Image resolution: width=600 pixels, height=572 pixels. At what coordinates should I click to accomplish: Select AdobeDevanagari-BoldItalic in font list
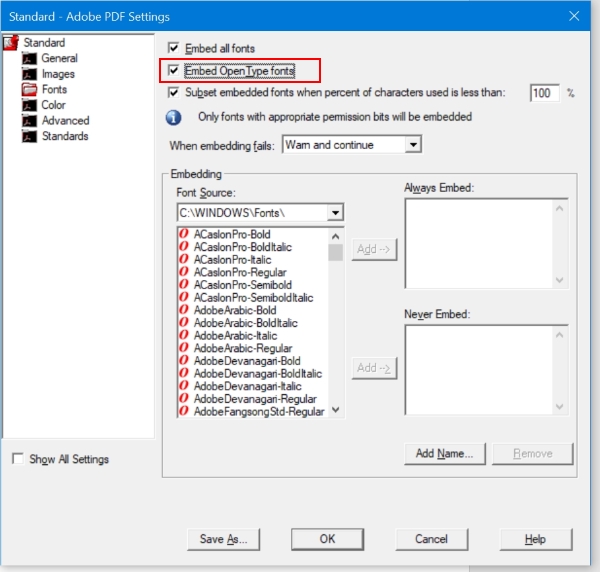pyautogui.click(x=258, y=373)
